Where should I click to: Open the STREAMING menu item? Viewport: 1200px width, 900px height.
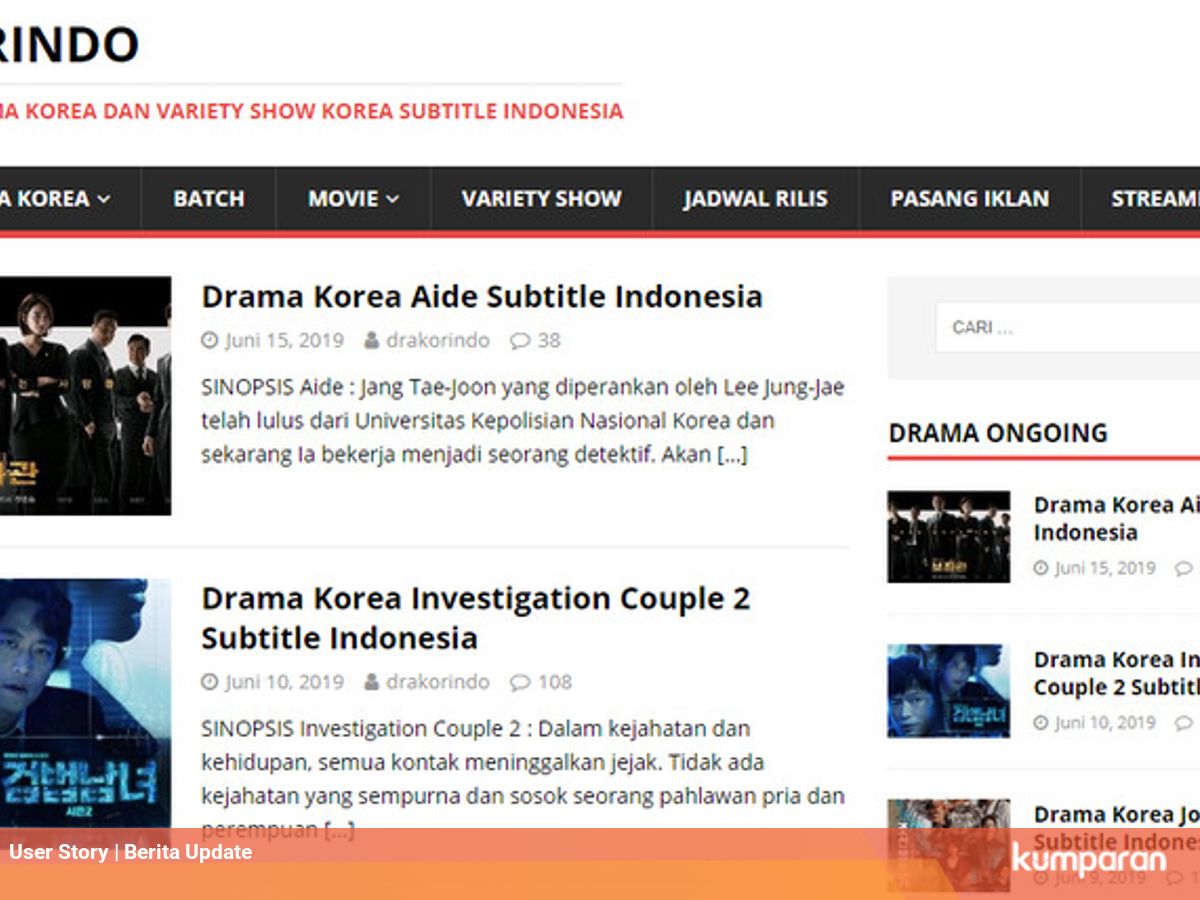[x=1155, y=199]
